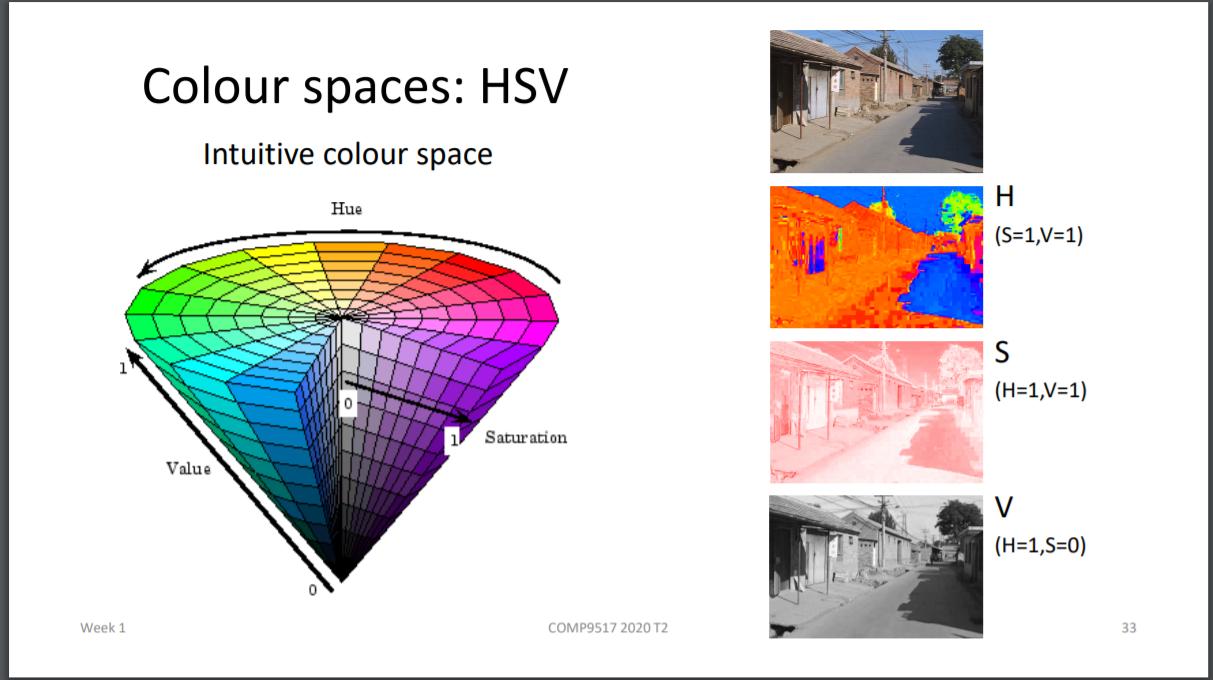Click the "S" channel label
The height and width of the screenshot is (680, 1213).
[x=1002, y=354]
